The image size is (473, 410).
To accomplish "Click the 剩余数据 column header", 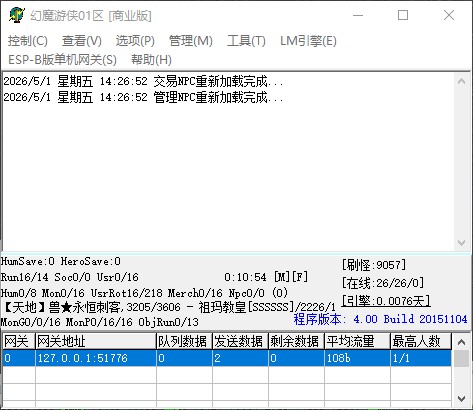I will click(296, 341).
